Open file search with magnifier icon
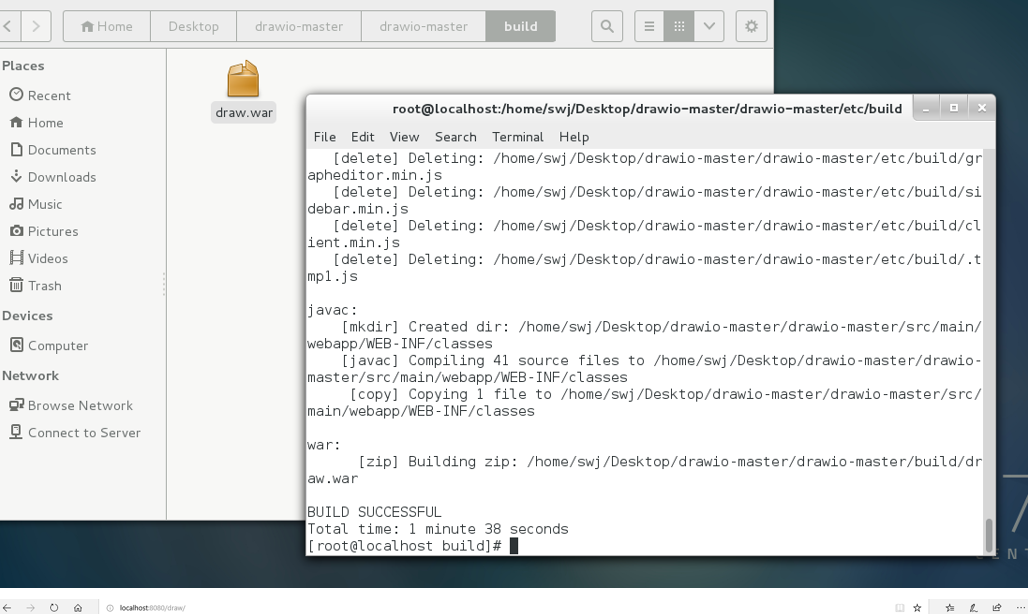Viewport: 1028px width, 614px height. click(607, 26)
